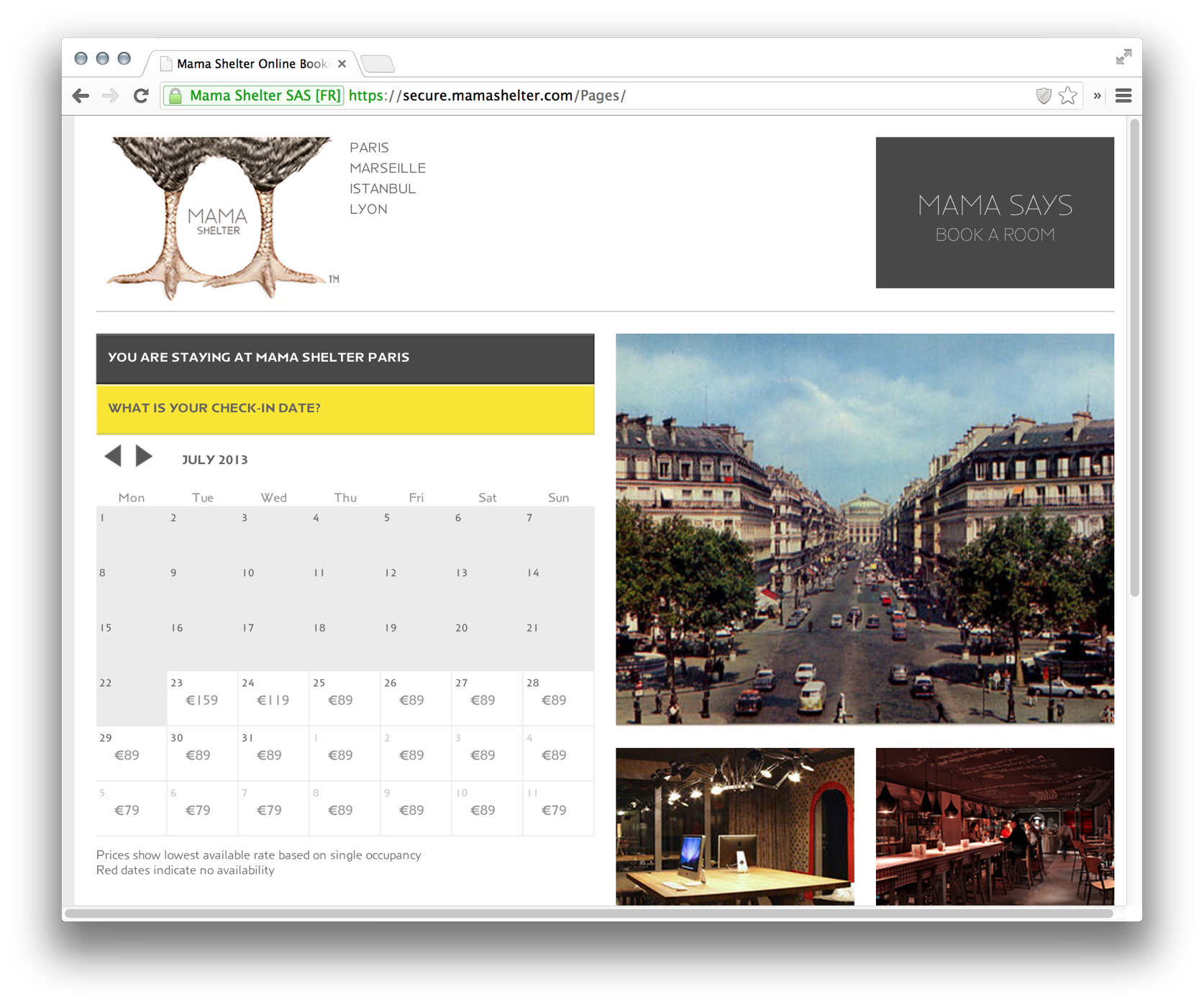Click the Mama Shelter logo

point(219,218)
